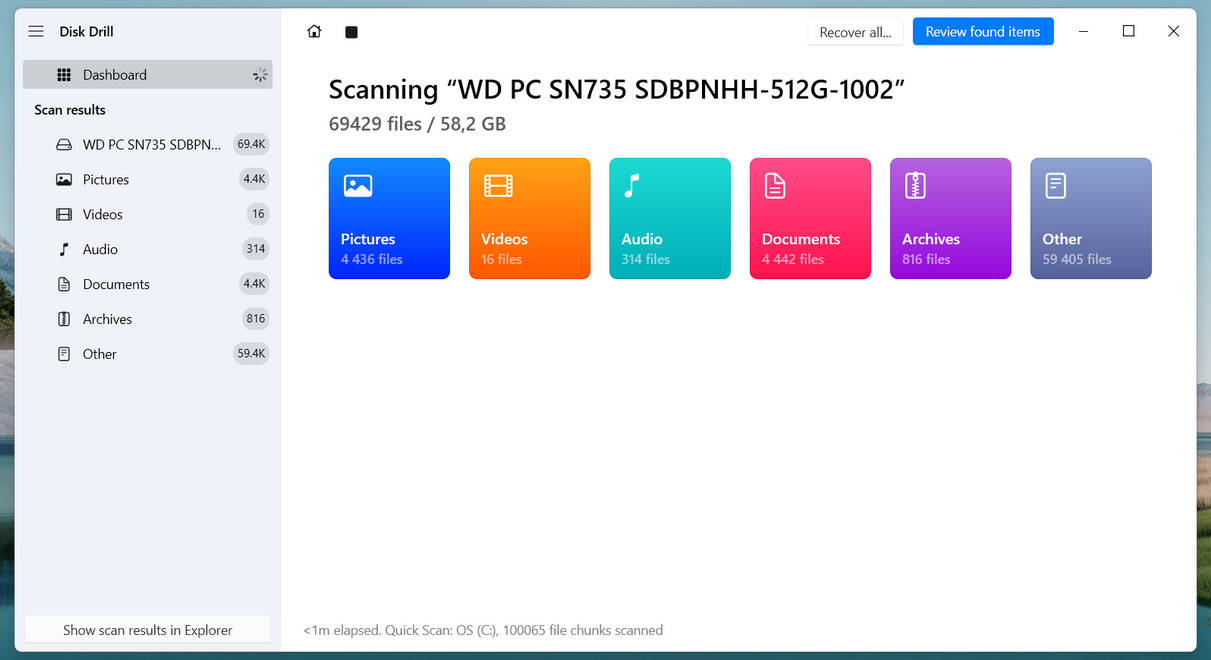Click the Audio note icon in sidebar
The height and width of the screenshot is (660, 1211).
[x=64, y=249]
